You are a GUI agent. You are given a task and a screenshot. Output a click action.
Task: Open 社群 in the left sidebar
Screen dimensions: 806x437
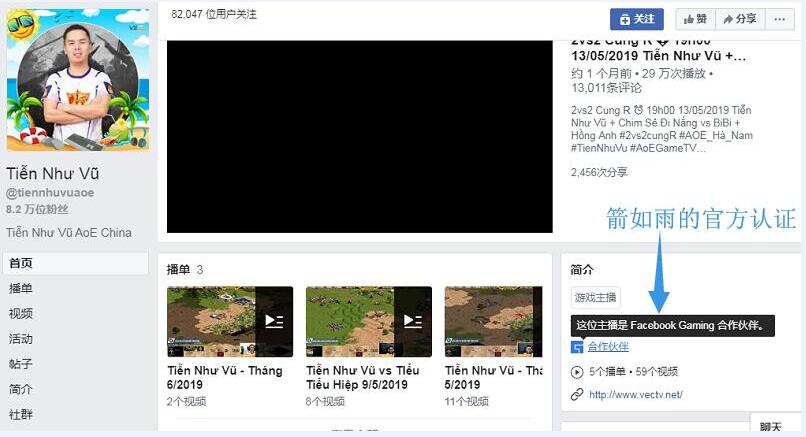[x=21, y=414]
